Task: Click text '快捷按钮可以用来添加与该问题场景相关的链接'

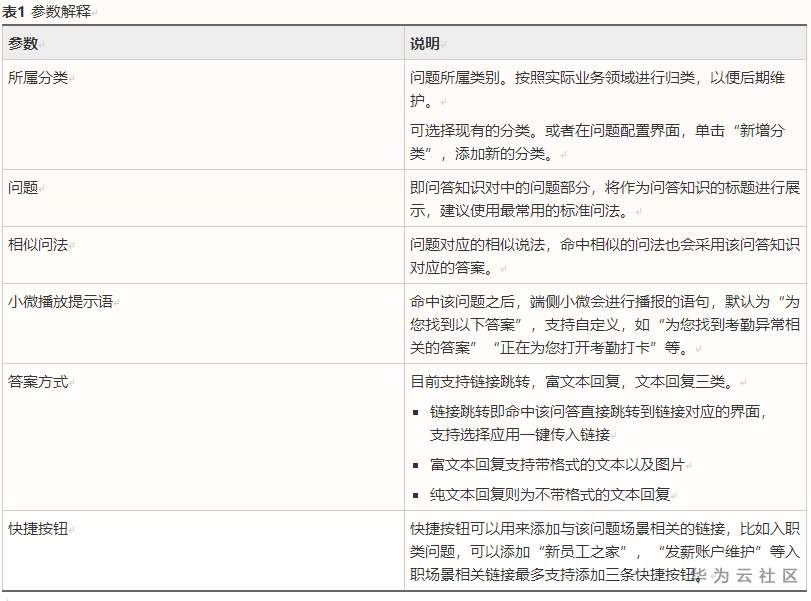Action: pyautogui.click(x=567, y=529)
